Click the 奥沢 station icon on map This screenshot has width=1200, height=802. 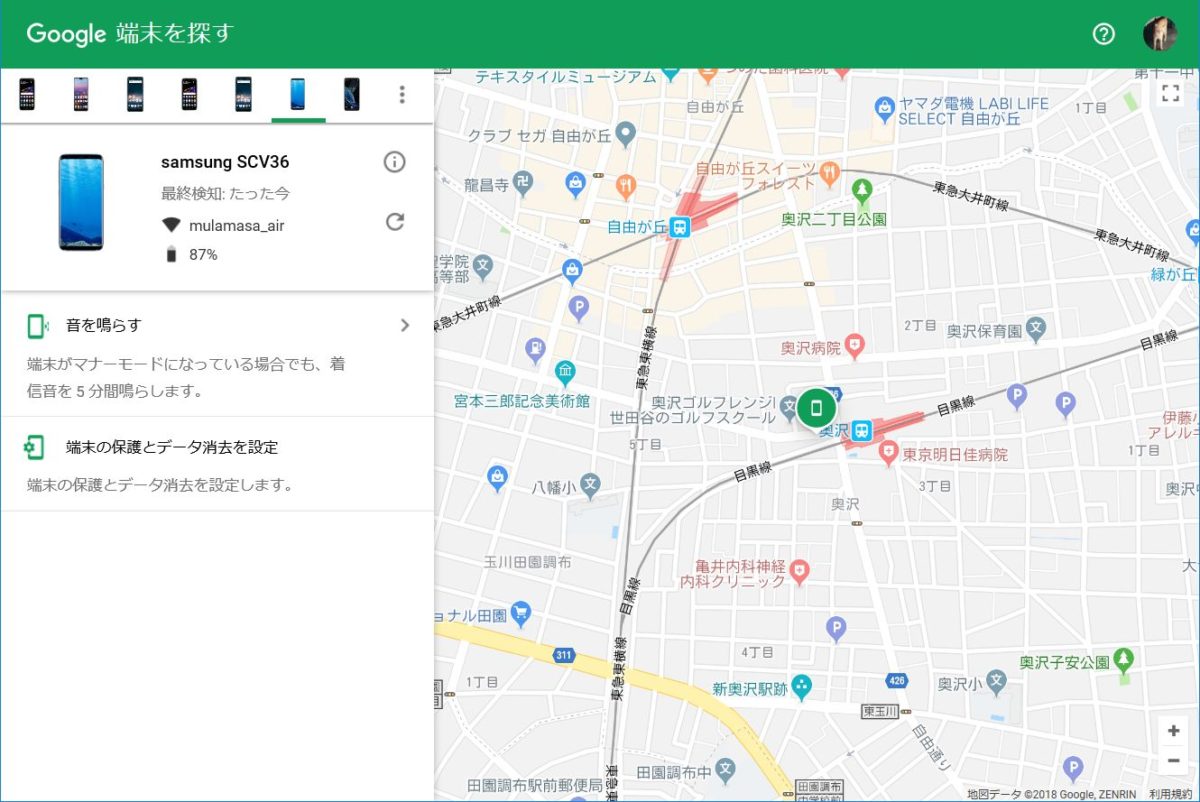click(x=862, y=430)
